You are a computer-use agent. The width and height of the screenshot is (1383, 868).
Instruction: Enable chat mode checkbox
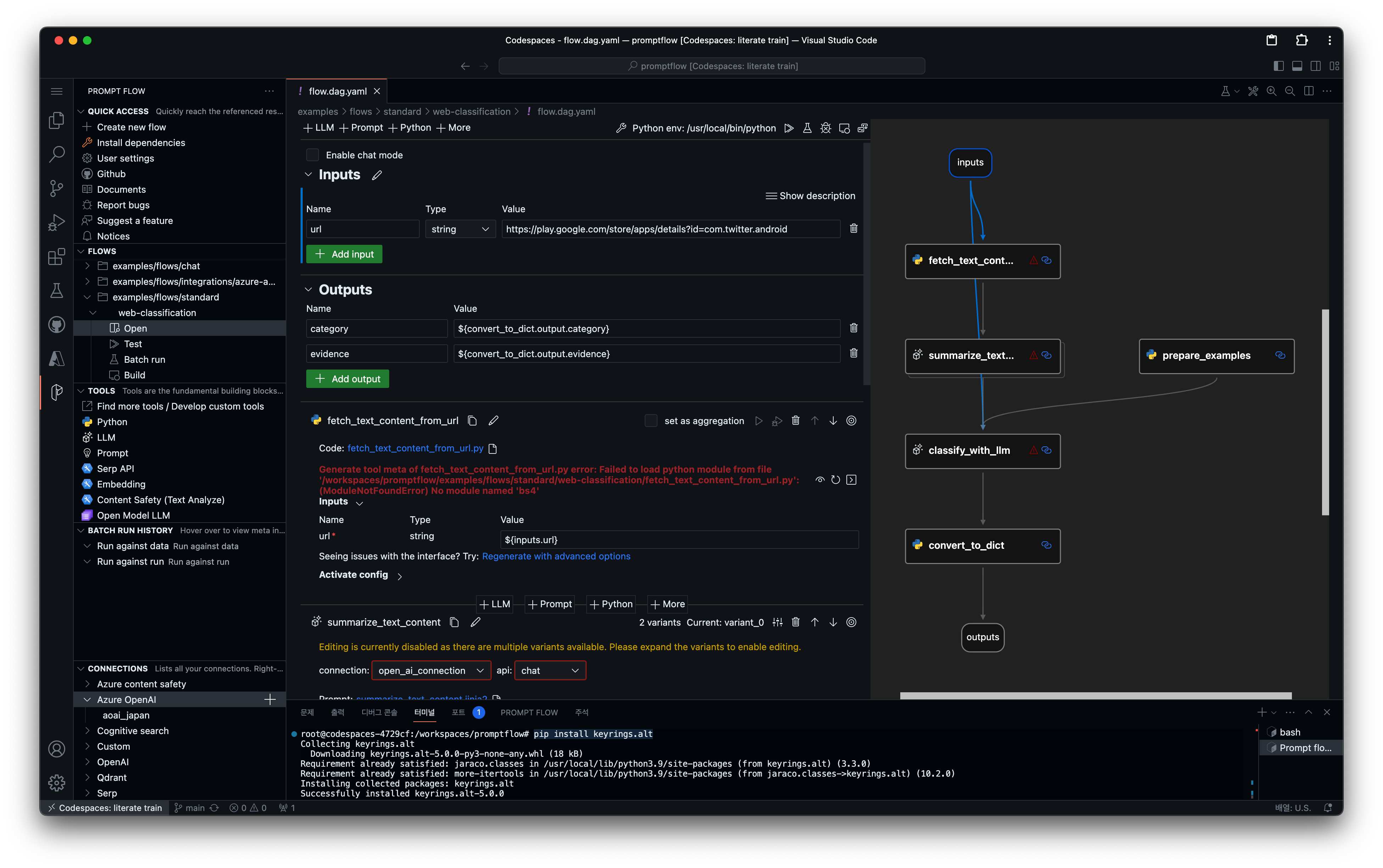[x=313, y=155]
